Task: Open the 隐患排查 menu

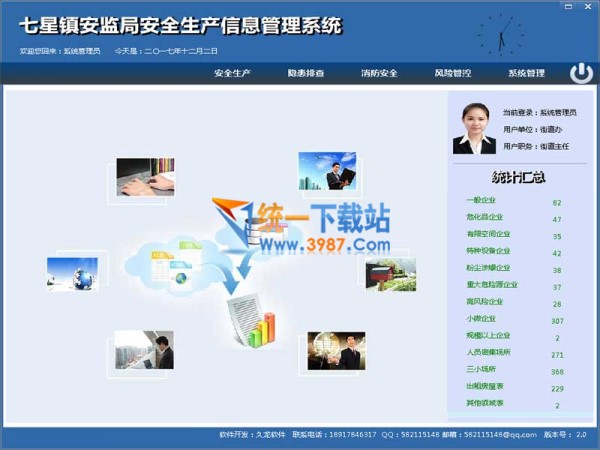Action: pyautogui.click(x=305, y=73)
